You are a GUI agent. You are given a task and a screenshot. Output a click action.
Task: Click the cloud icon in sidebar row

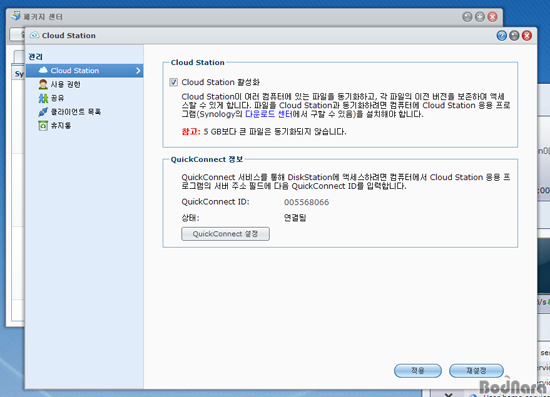[43, 70]
